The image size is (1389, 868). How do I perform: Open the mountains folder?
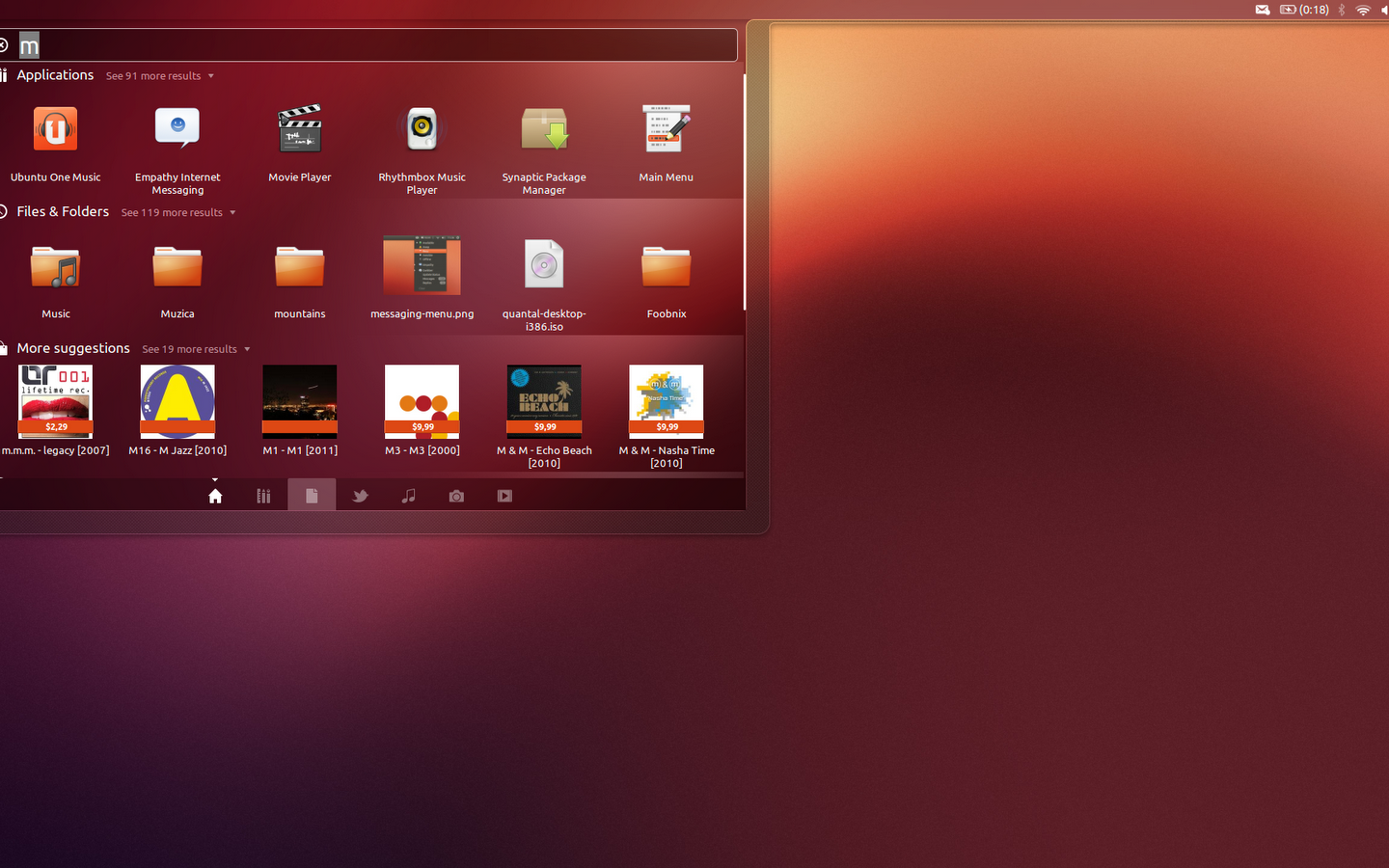[x=300, y=280]
